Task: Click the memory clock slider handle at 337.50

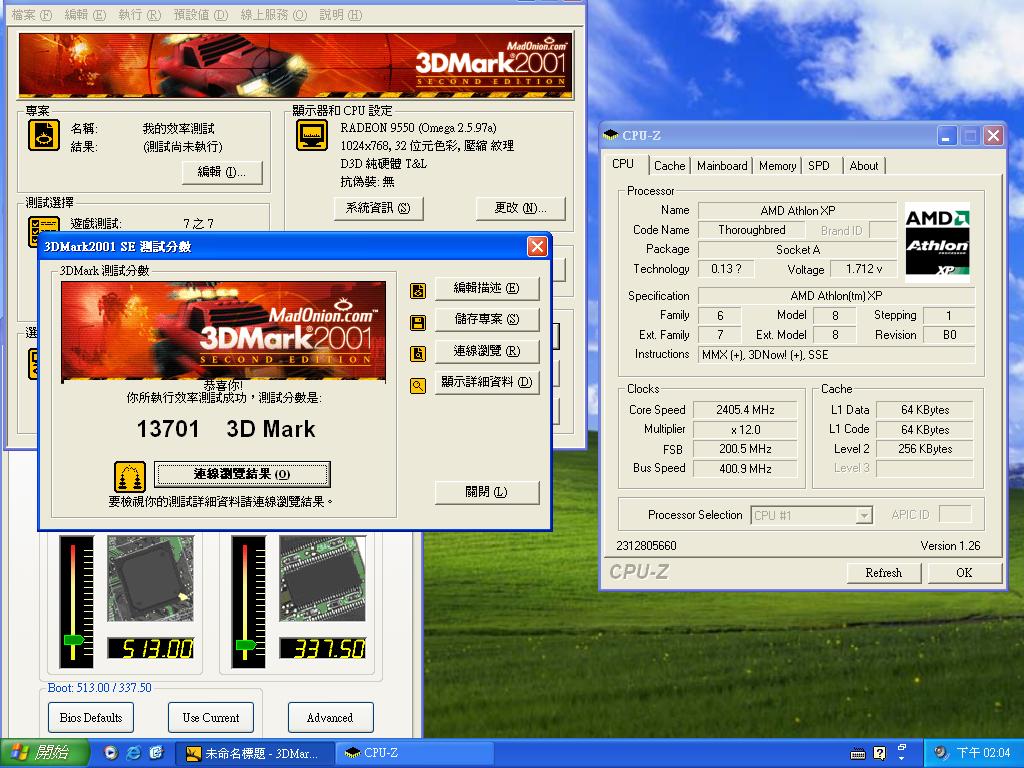Action: click(x=246, y=645)
